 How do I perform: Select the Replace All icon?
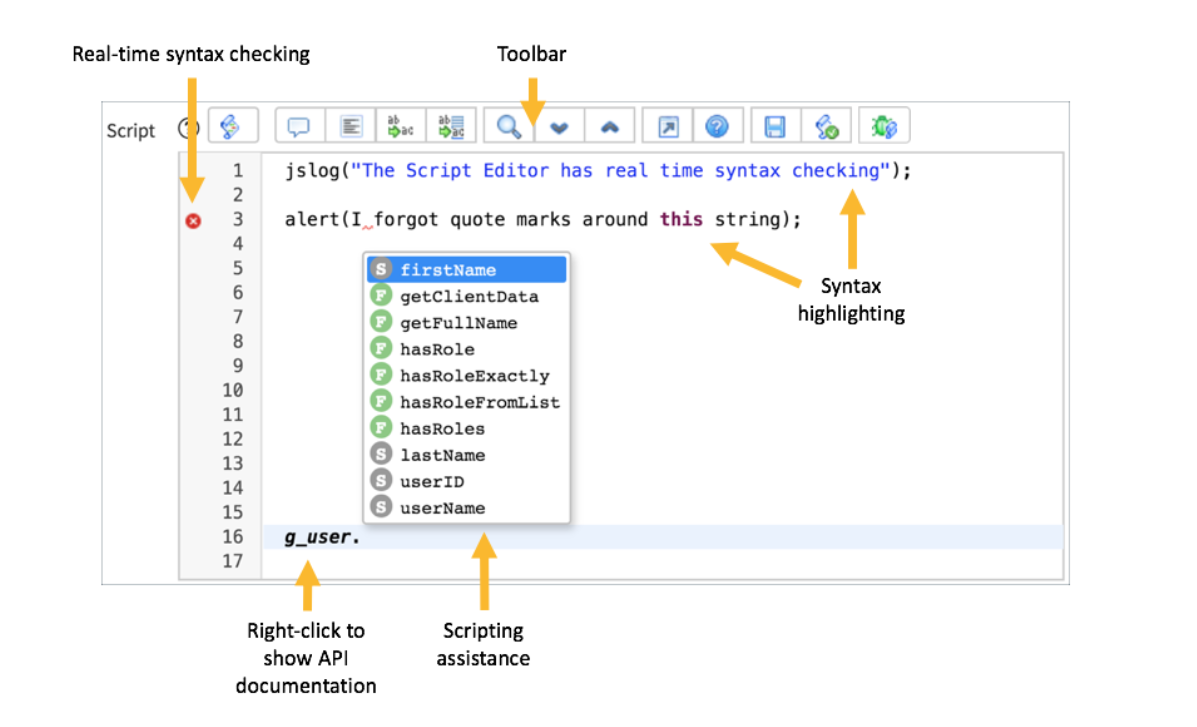(452, 125)
